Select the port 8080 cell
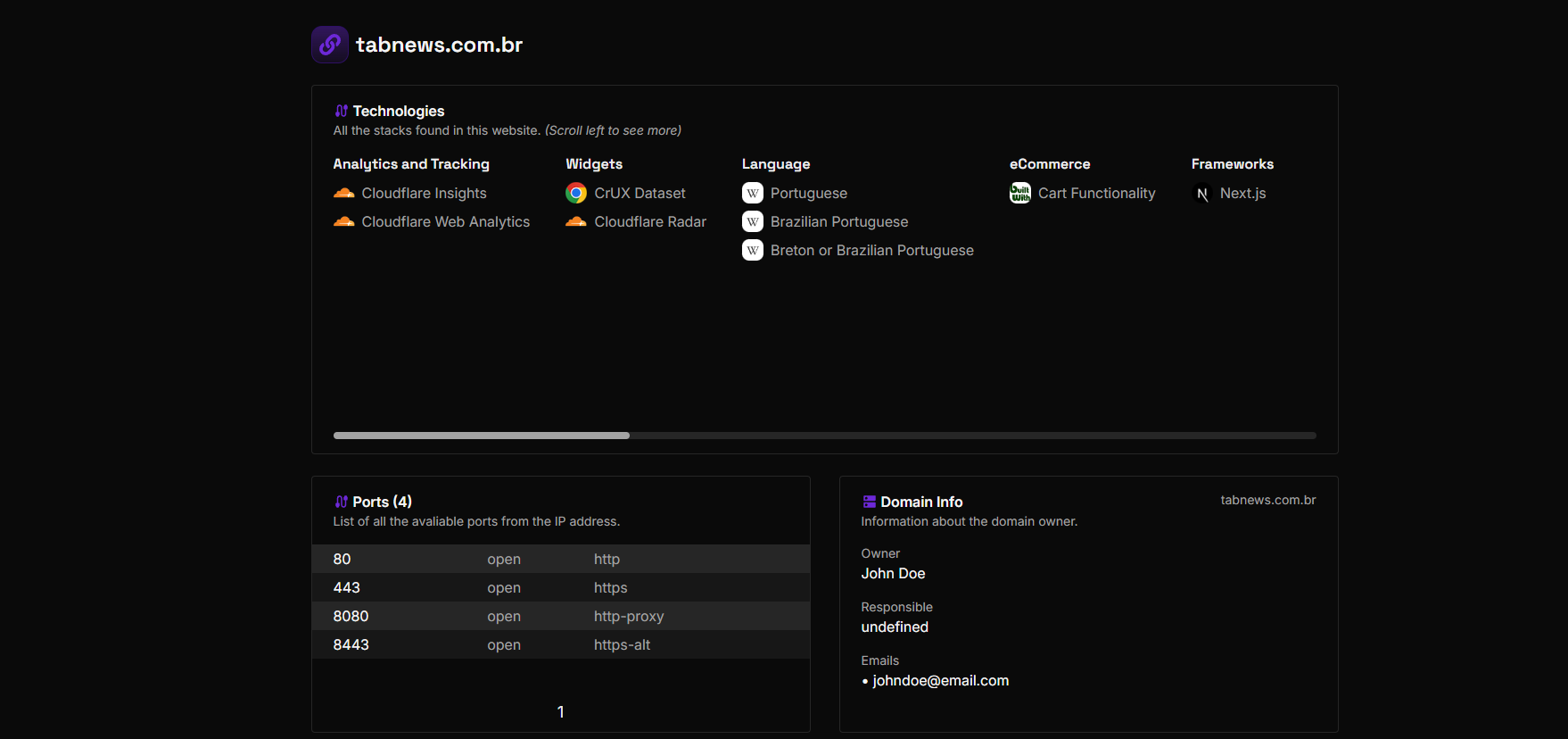 pos(351,616)
